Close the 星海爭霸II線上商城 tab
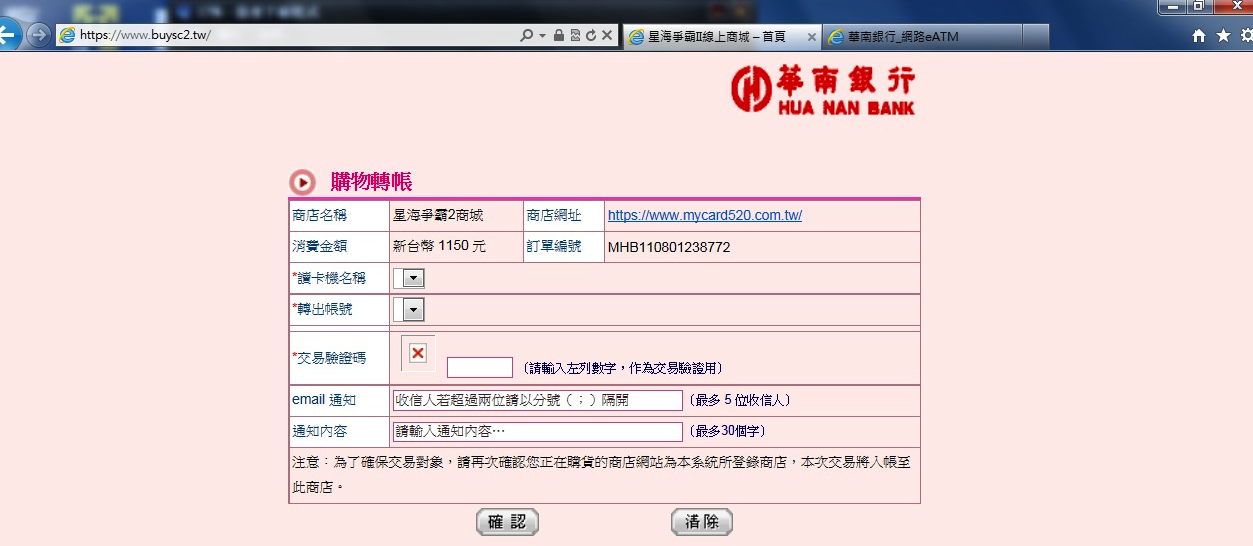 pyautogui.click(x=811, y=37)
